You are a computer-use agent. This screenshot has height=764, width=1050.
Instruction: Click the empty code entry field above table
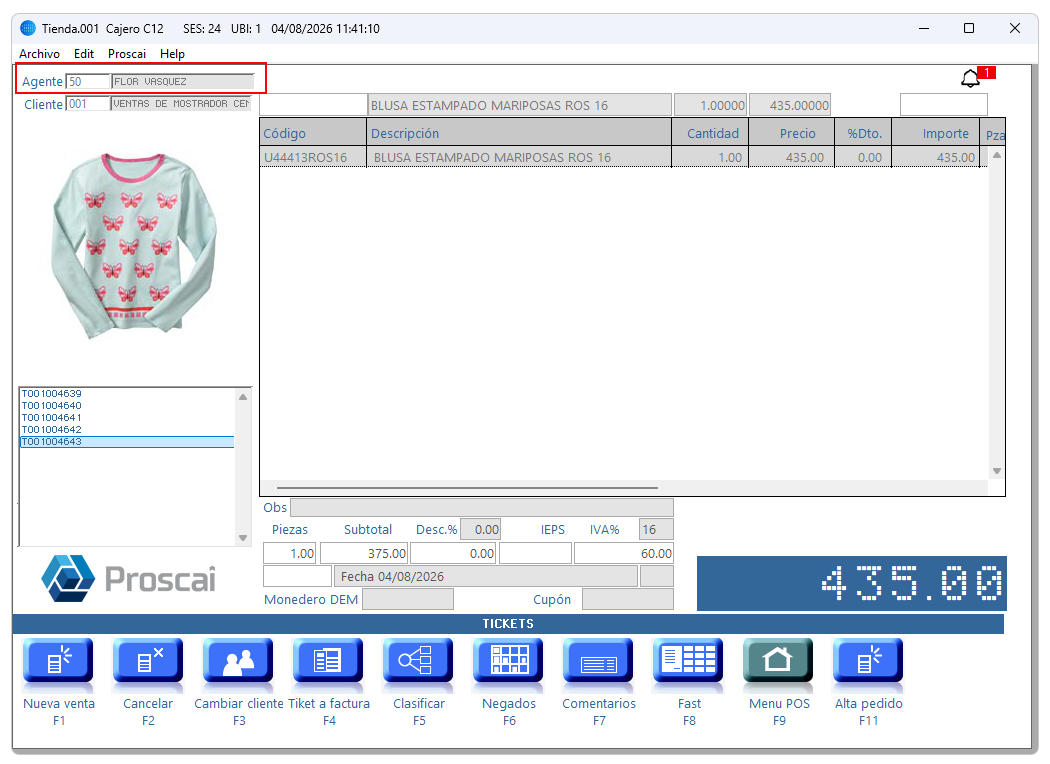tap(313, 105)
